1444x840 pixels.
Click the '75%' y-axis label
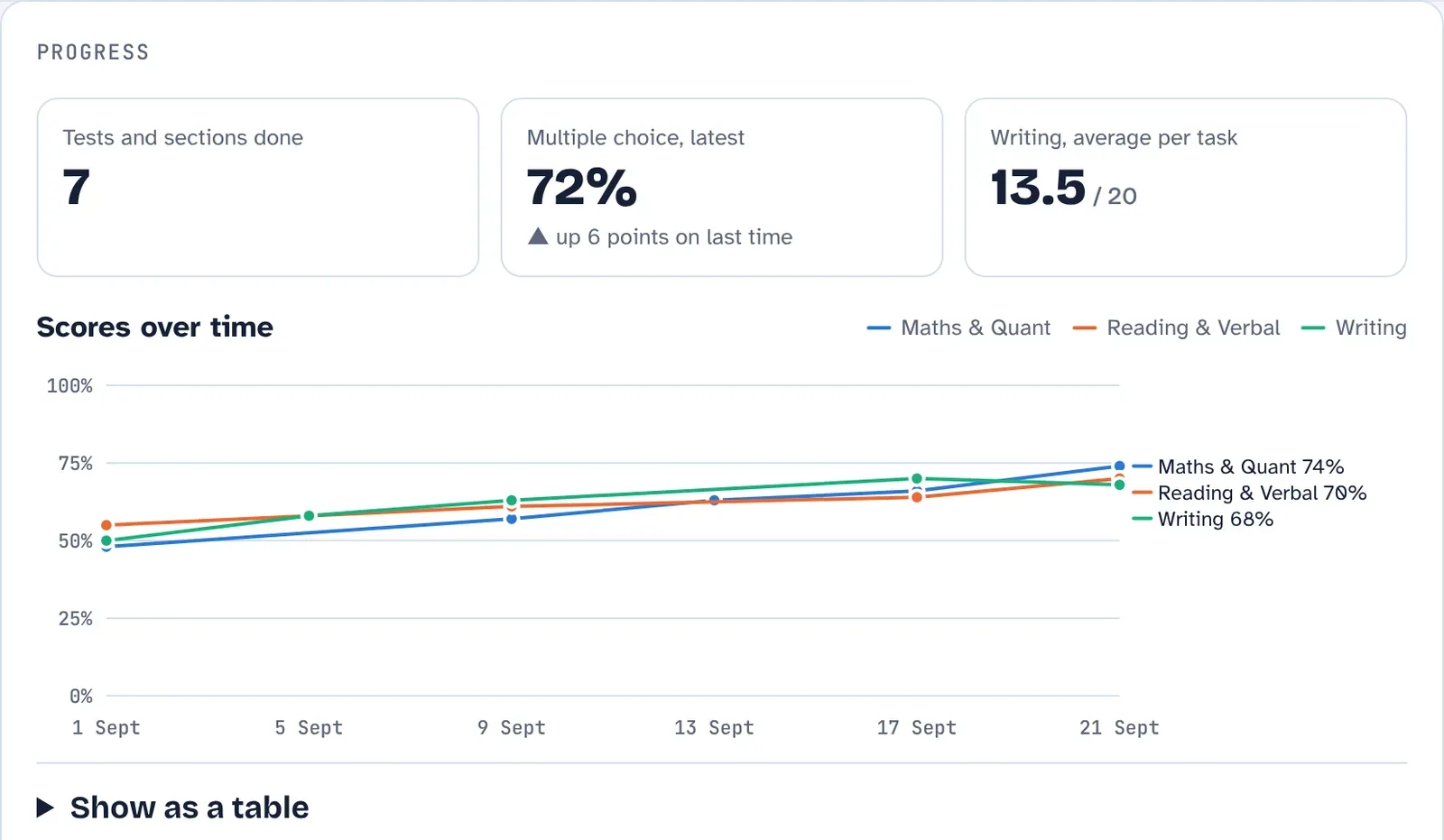[x=76, y=464]
